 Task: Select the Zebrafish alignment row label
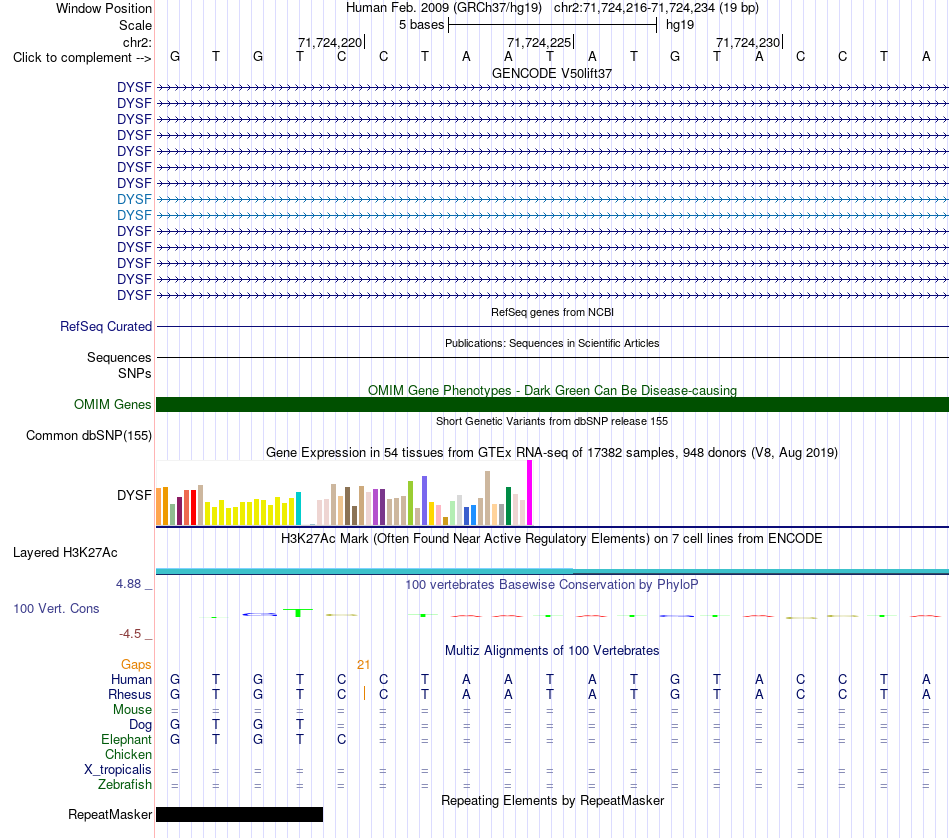[x=125, y=785]
